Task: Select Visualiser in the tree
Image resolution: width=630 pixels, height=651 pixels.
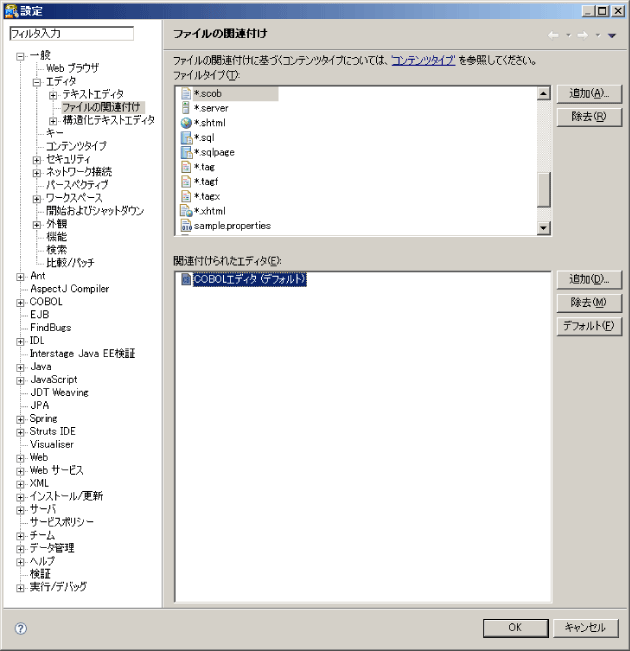Action: point(51,444)
